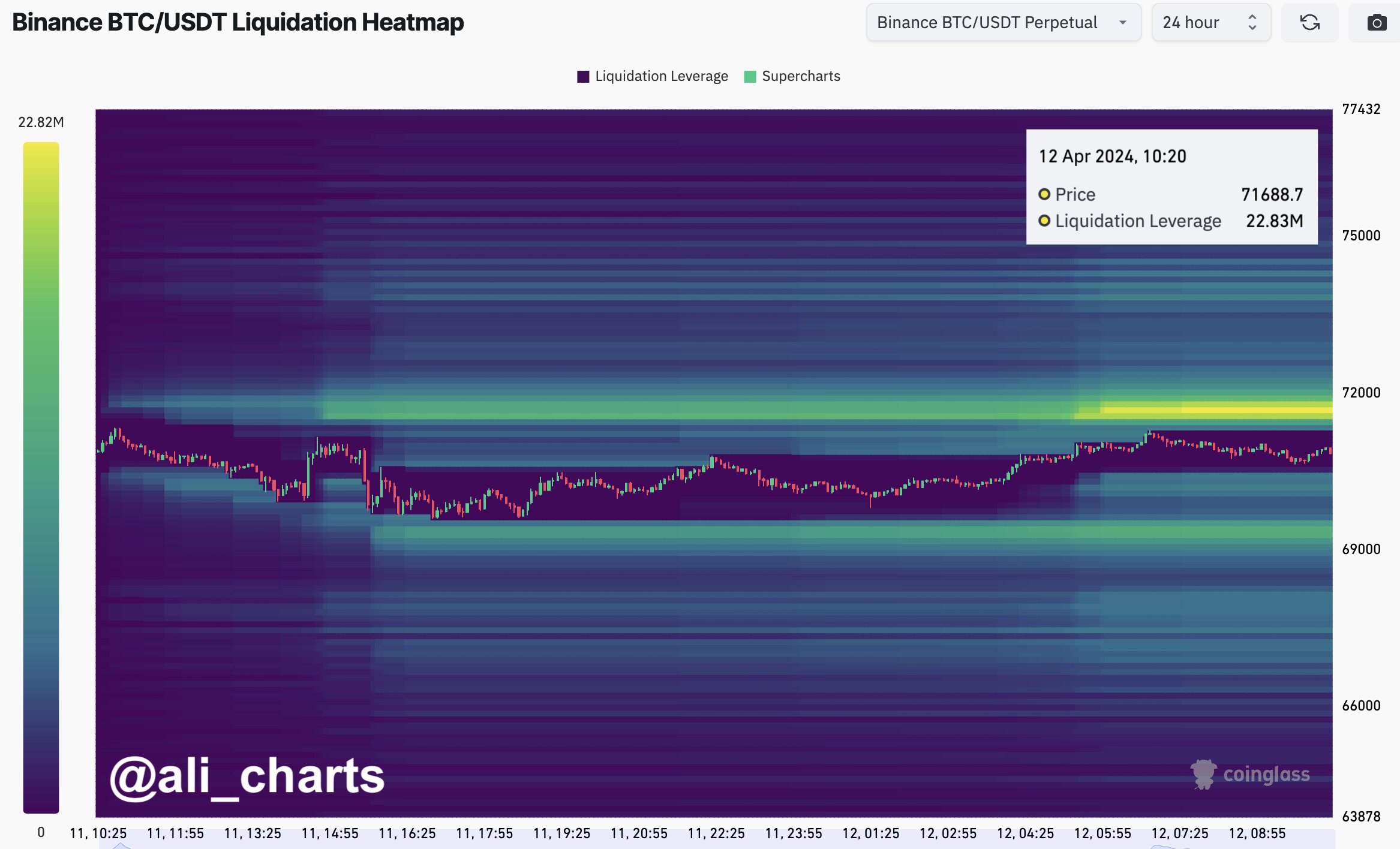Image resolution: width=1400 pixels, height=849 pixels.
Task: Click the 12, 05:55 time axis label
Action: pyautogui.click(x=1103, y=833)
